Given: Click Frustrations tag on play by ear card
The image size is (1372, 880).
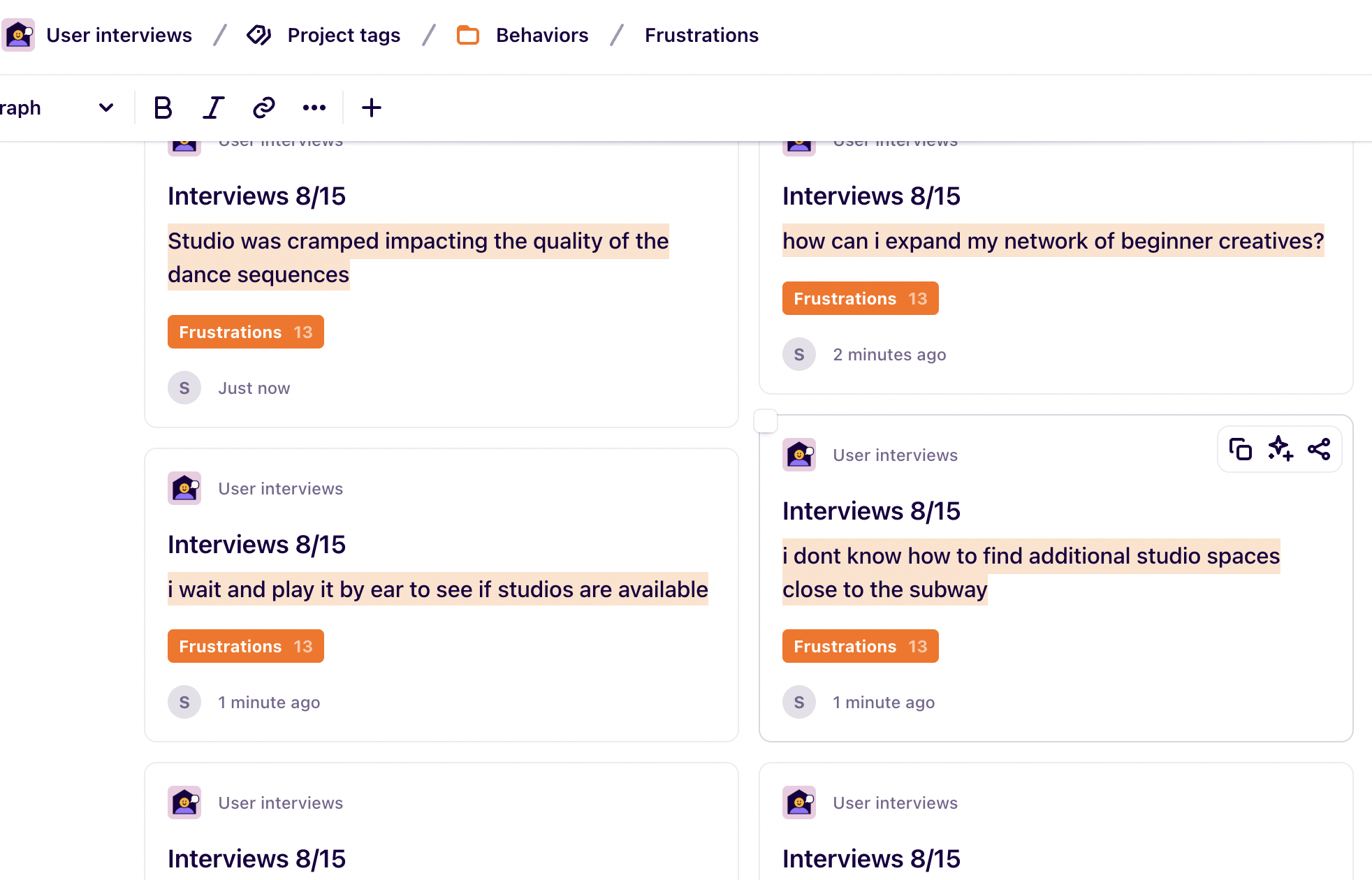Looking at the screenshot, I should pyautogui.click(x=245, y=646).
